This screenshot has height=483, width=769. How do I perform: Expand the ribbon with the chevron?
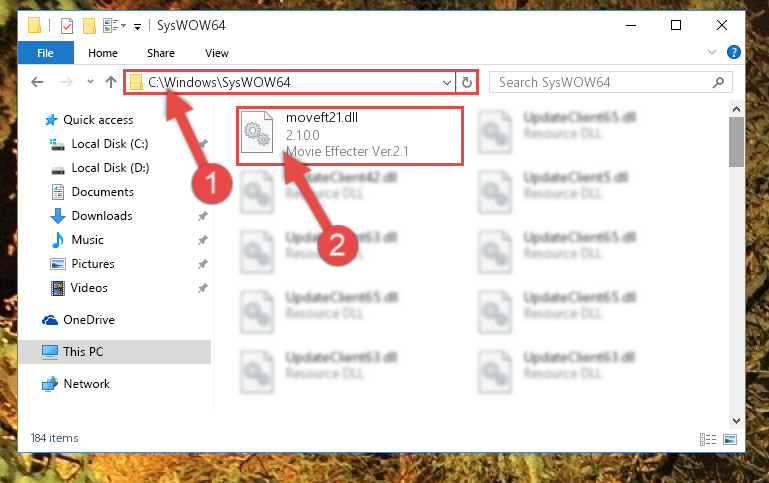tap(712, 52)
